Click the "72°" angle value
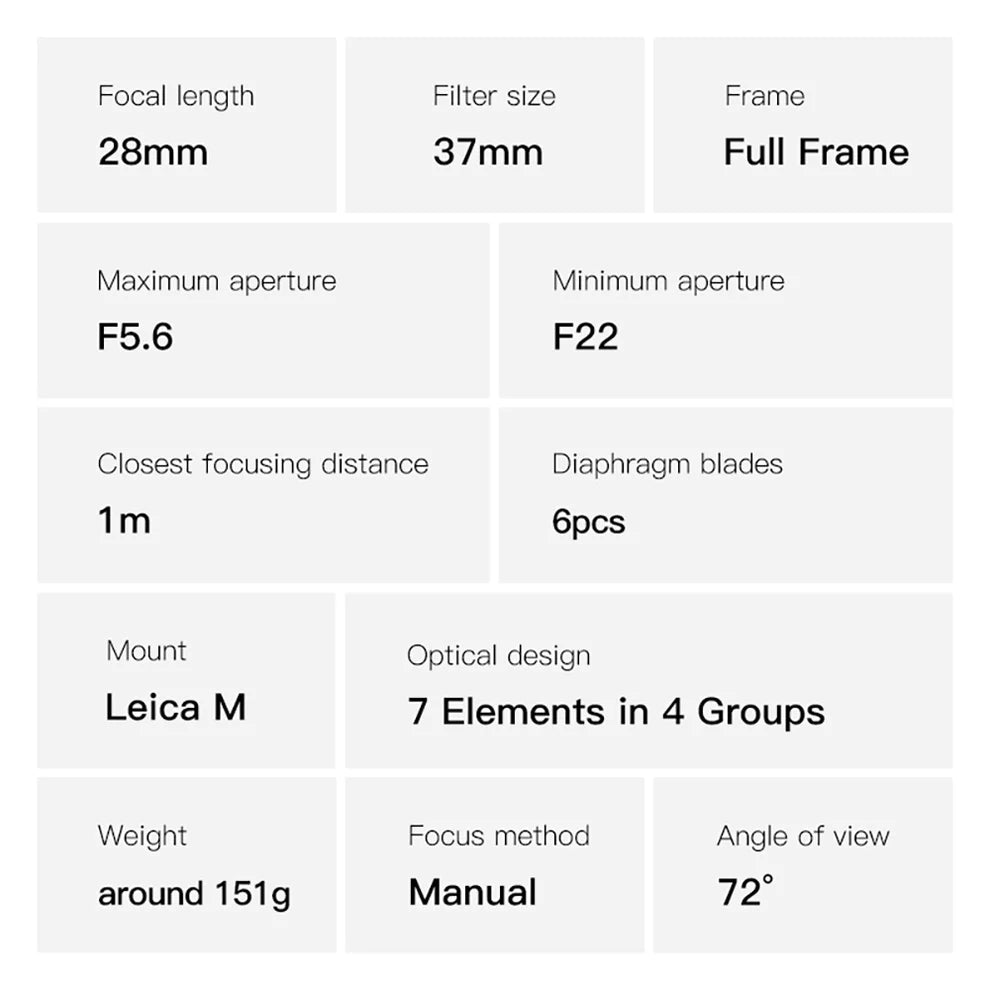 pyautogui.click(x=745, y=891)
